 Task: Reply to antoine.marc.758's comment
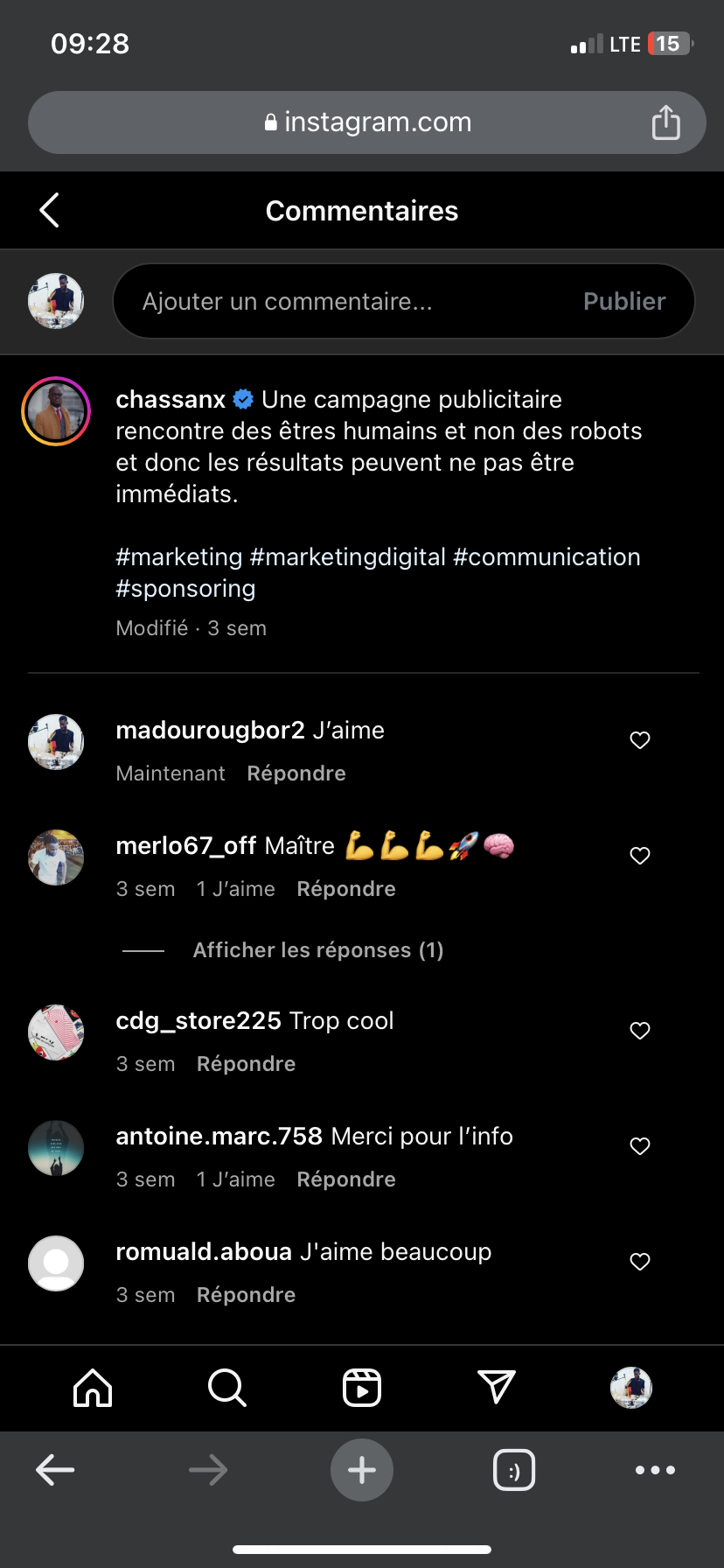pos(346,1179)
